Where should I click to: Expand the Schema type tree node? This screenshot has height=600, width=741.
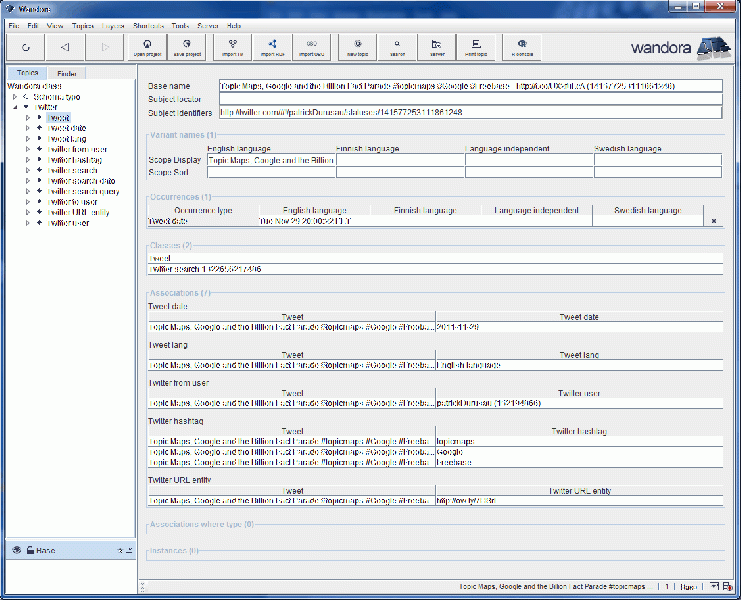(x=15, y=96)
